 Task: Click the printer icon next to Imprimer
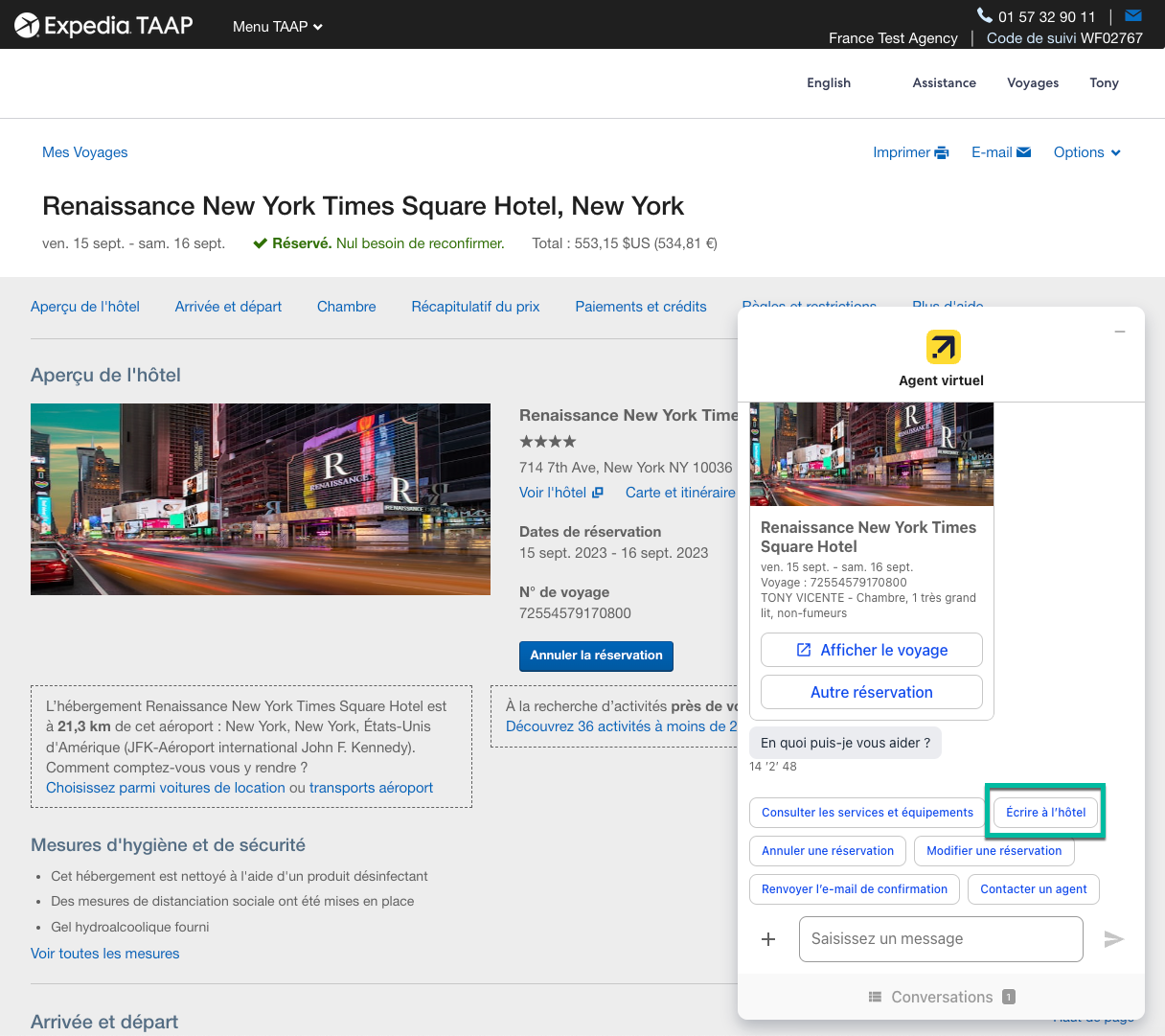(x=942, y=152)
